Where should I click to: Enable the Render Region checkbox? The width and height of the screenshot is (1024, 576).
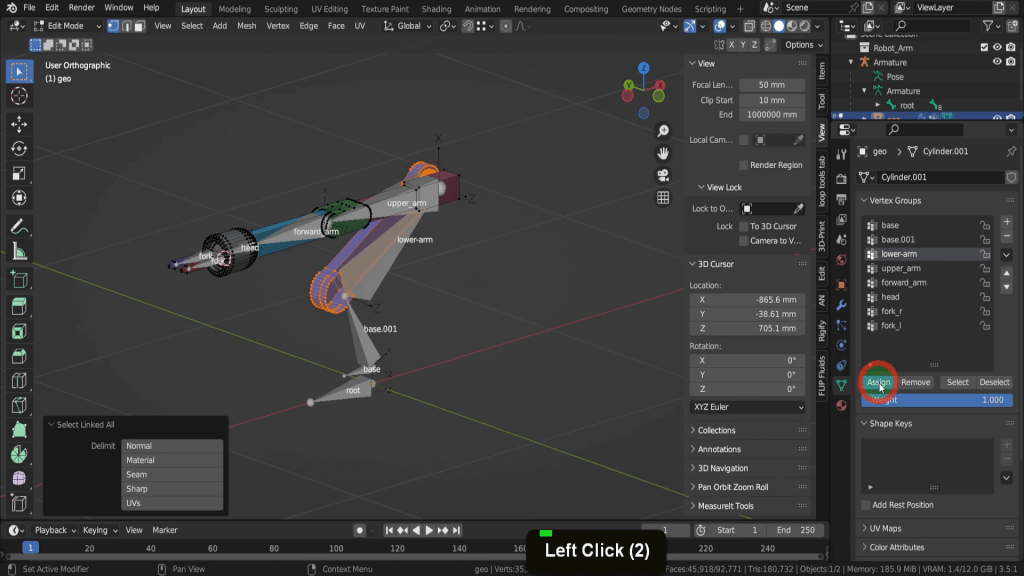744,165
